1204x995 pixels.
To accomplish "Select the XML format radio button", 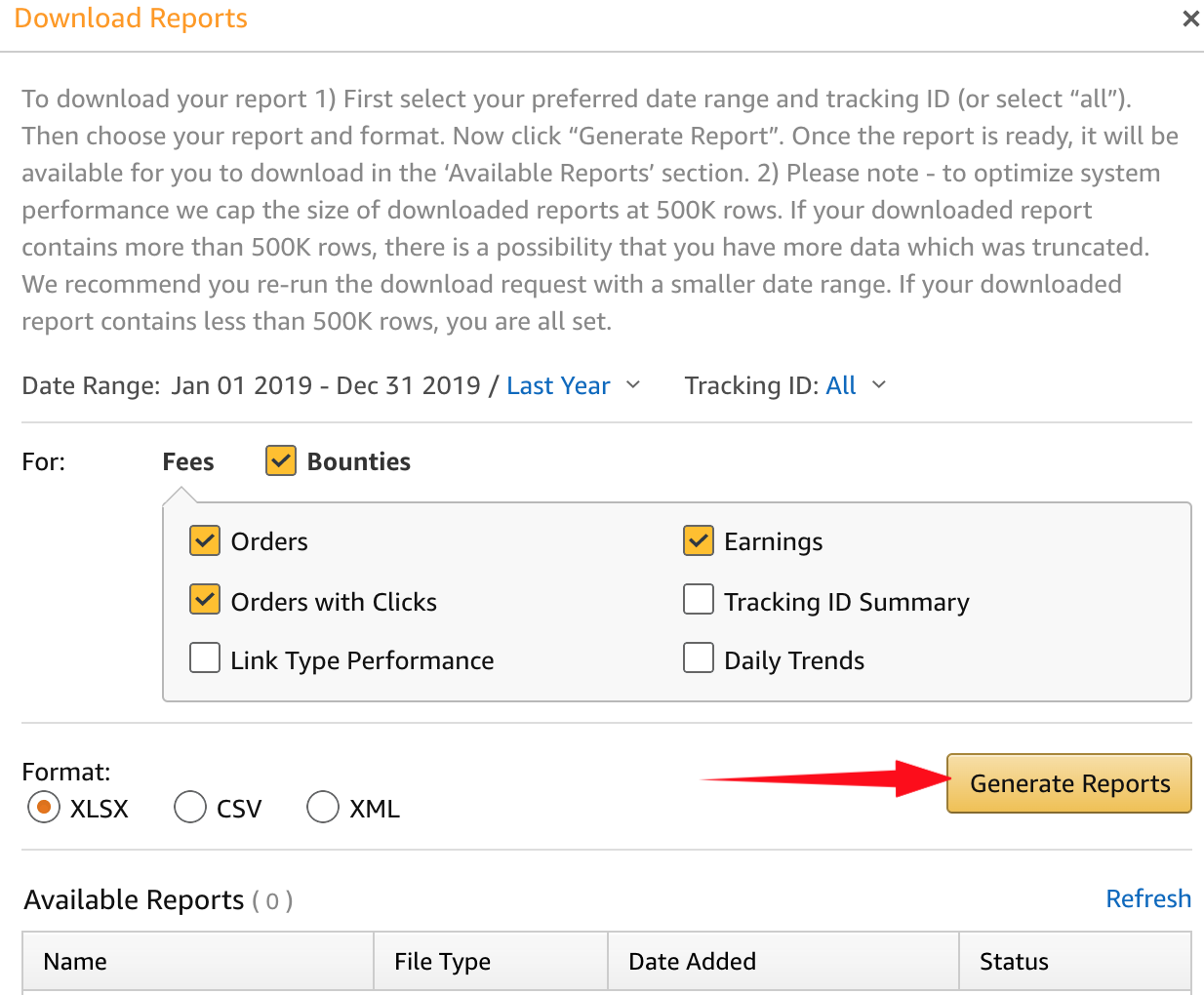I will 322,808.
